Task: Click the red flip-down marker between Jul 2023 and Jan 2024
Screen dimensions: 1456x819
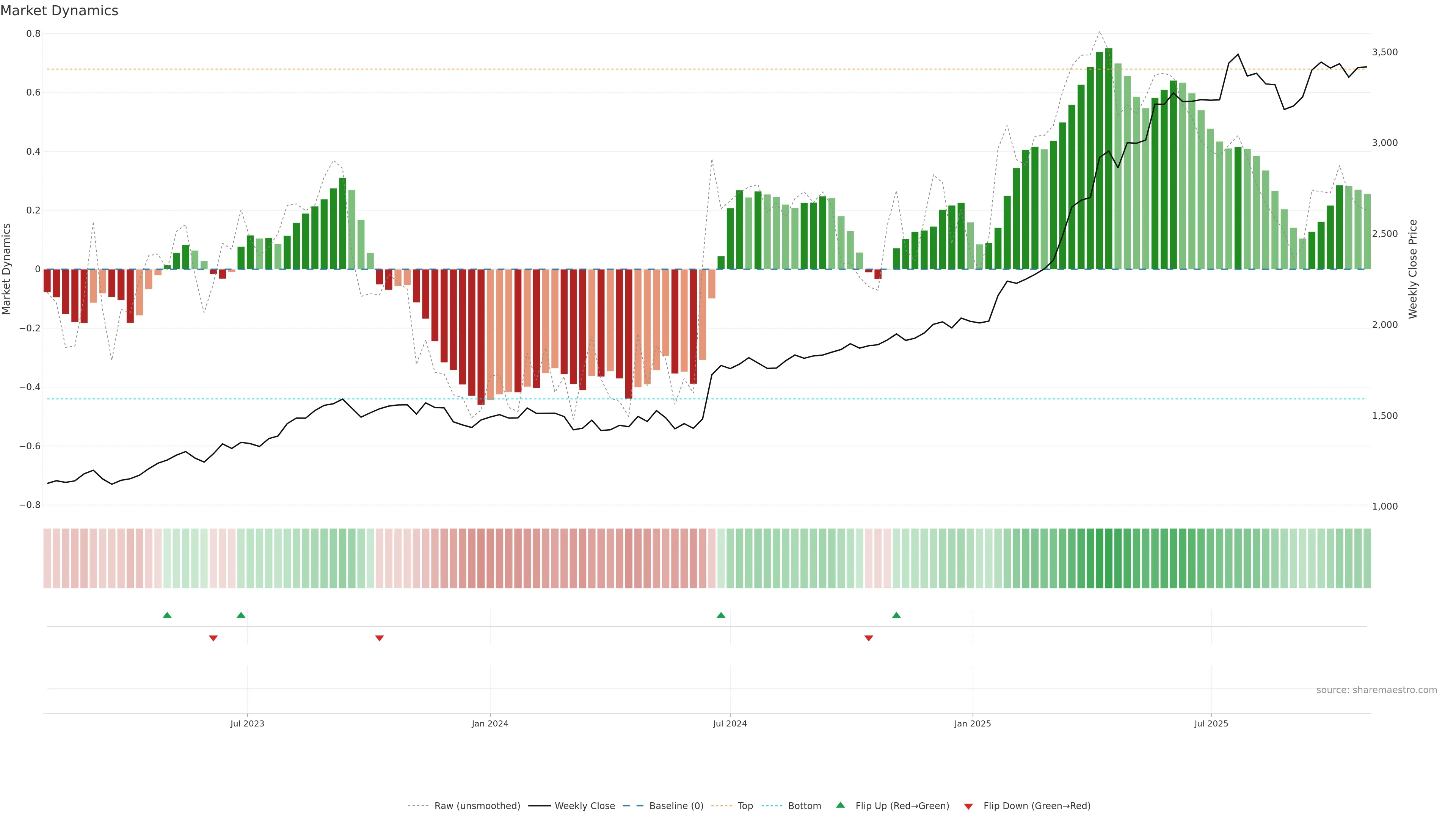Action: click(379, 638)
